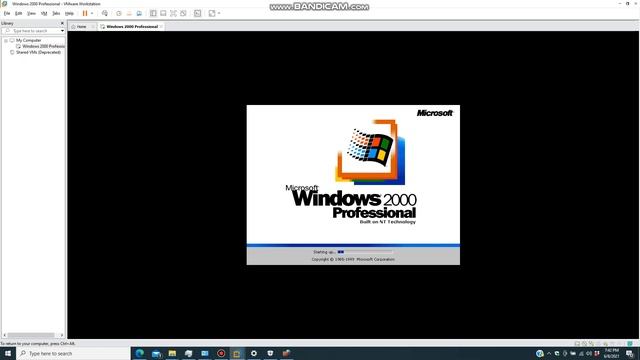Click the orange Suspend/pause VM button
This screenshot has height=360, width=640.
click(85, 13)
